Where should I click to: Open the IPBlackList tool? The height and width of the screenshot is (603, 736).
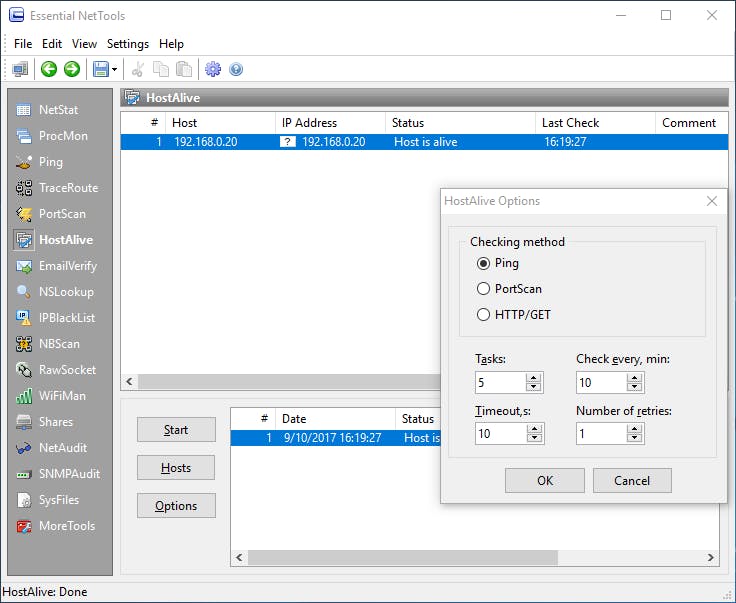pyautogui.click(x=55, y=318)
